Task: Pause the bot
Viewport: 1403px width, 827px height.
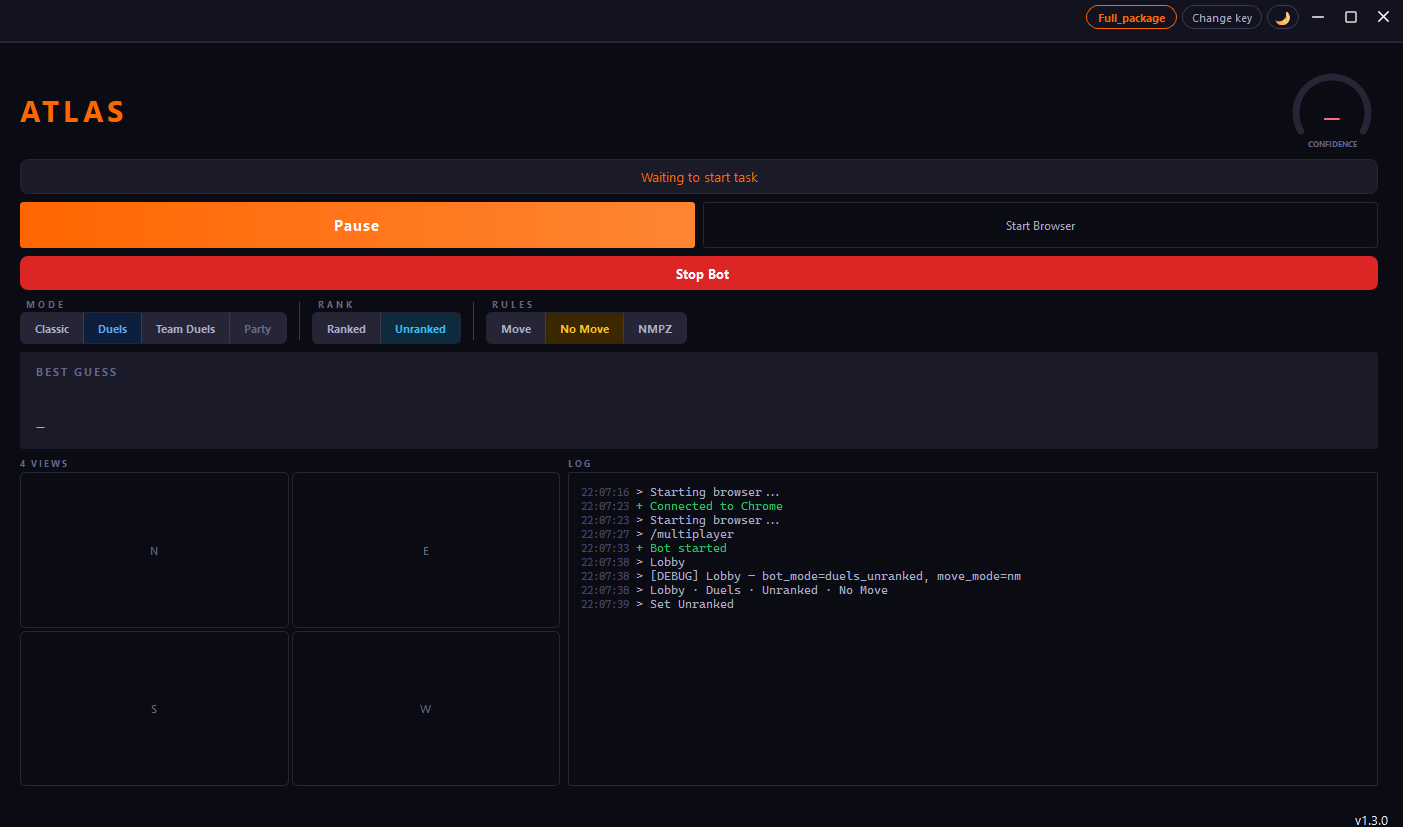Action: [x=357, y=225]
